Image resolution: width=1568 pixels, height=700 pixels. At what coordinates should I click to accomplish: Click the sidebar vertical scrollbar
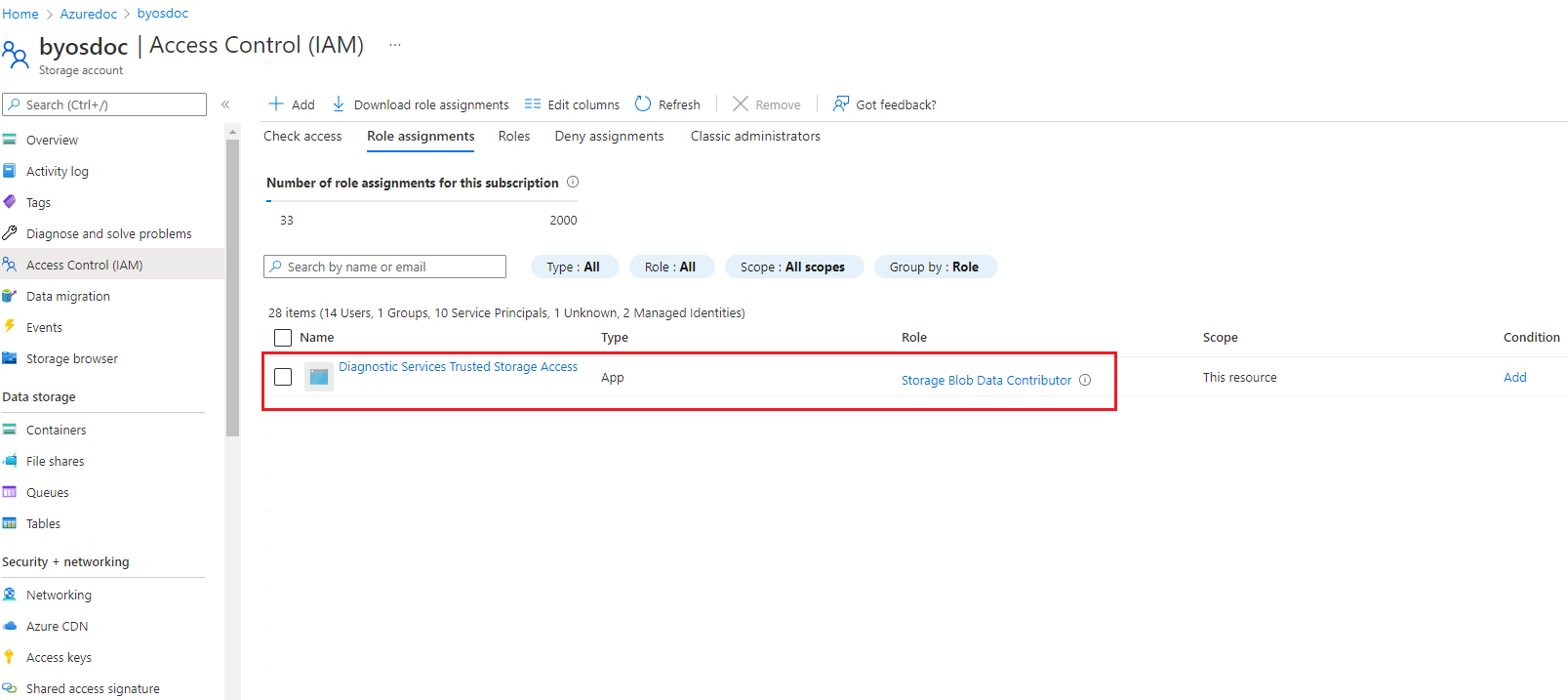click(232, 293)
